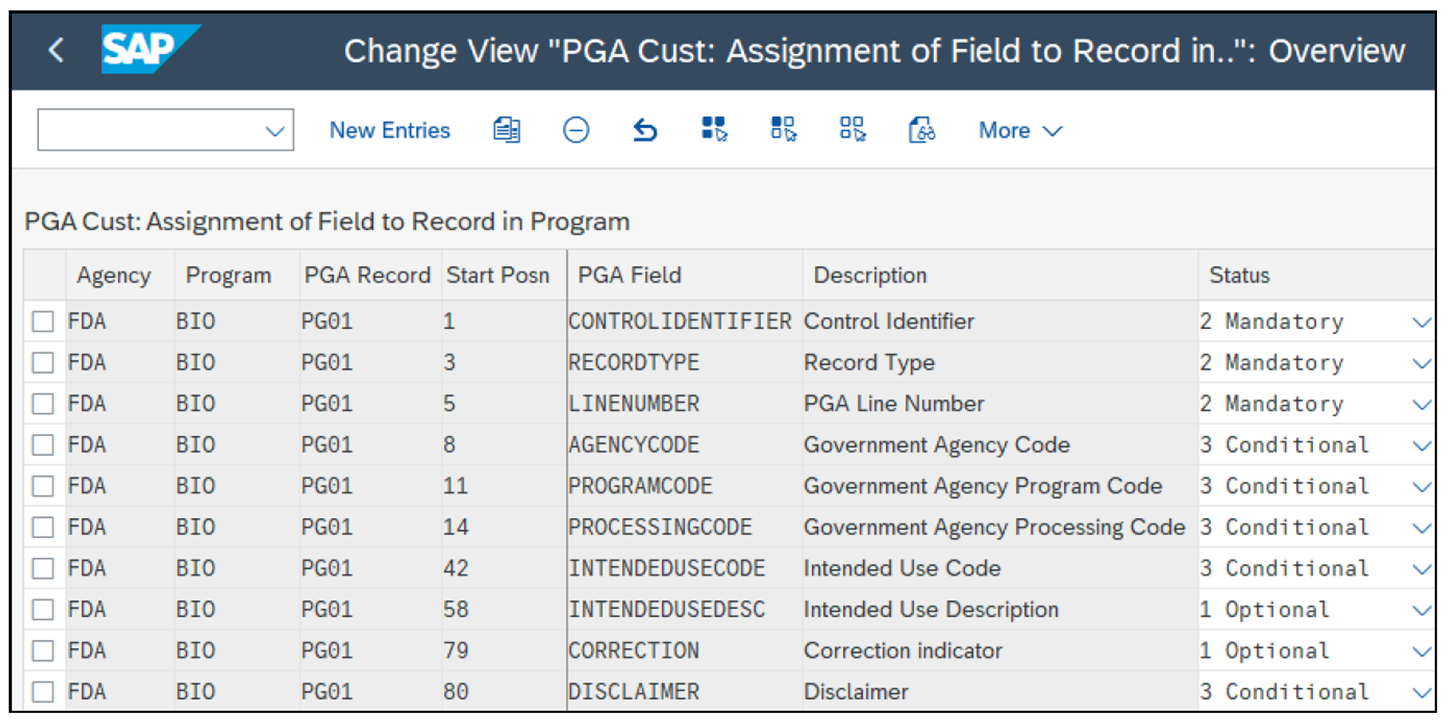Open the Status dropdown for RECORDTYPE
This screenshot has width=1449, height=723.
click(1422, 362)
